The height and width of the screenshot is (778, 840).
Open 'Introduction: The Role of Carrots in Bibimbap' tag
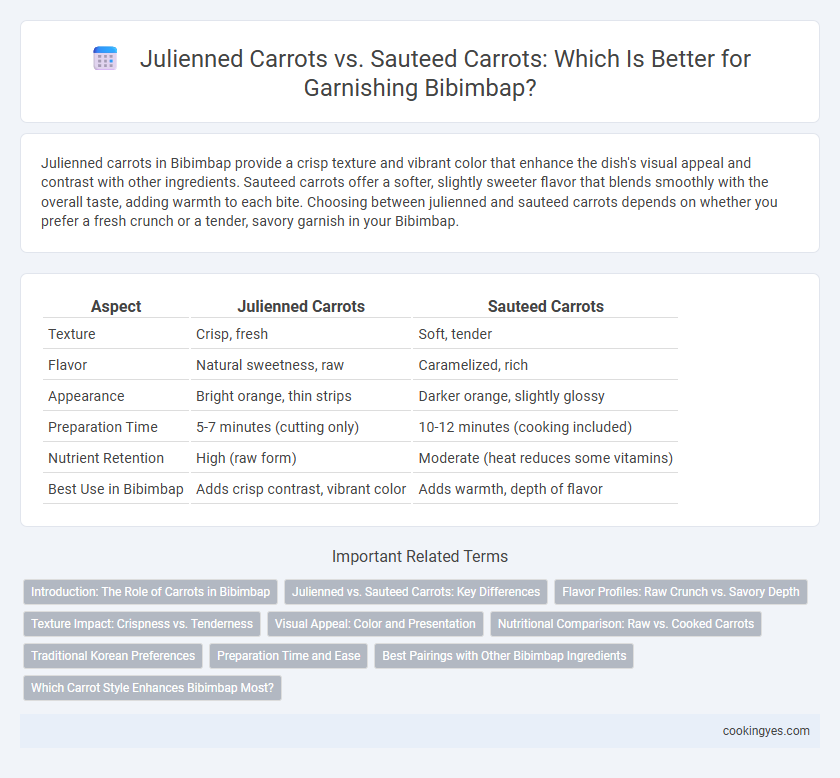[151, 592]
